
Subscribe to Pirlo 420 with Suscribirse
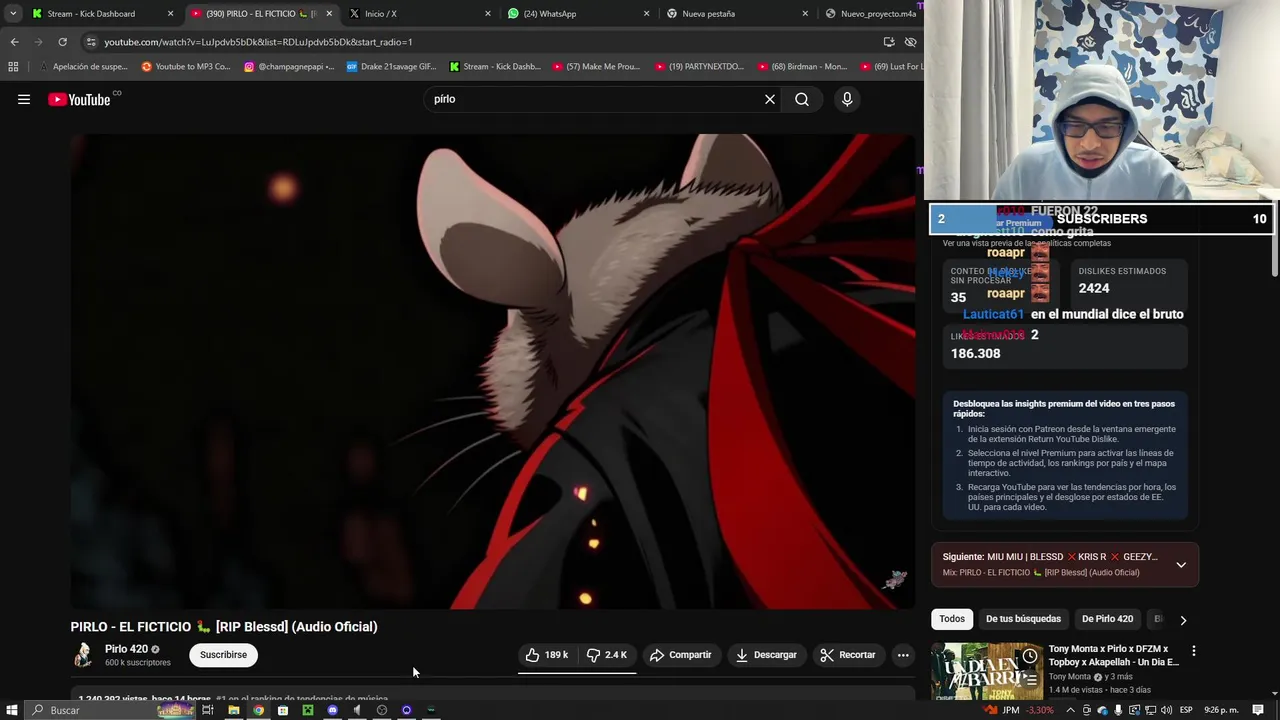coord(223,655)
